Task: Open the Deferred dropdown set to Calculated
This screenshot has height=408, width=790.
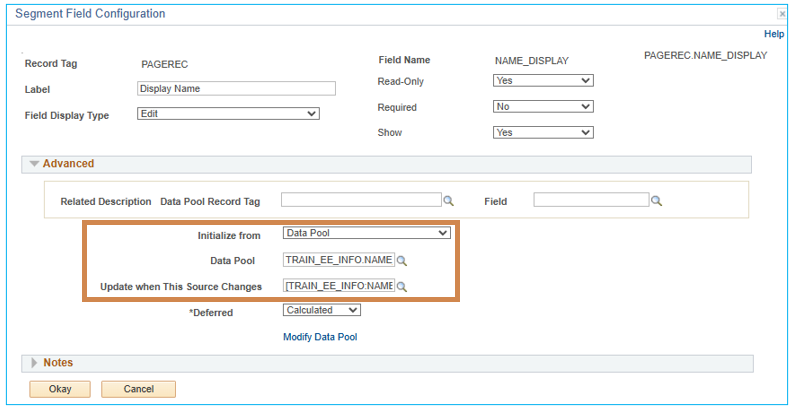Action: [322, 310]
